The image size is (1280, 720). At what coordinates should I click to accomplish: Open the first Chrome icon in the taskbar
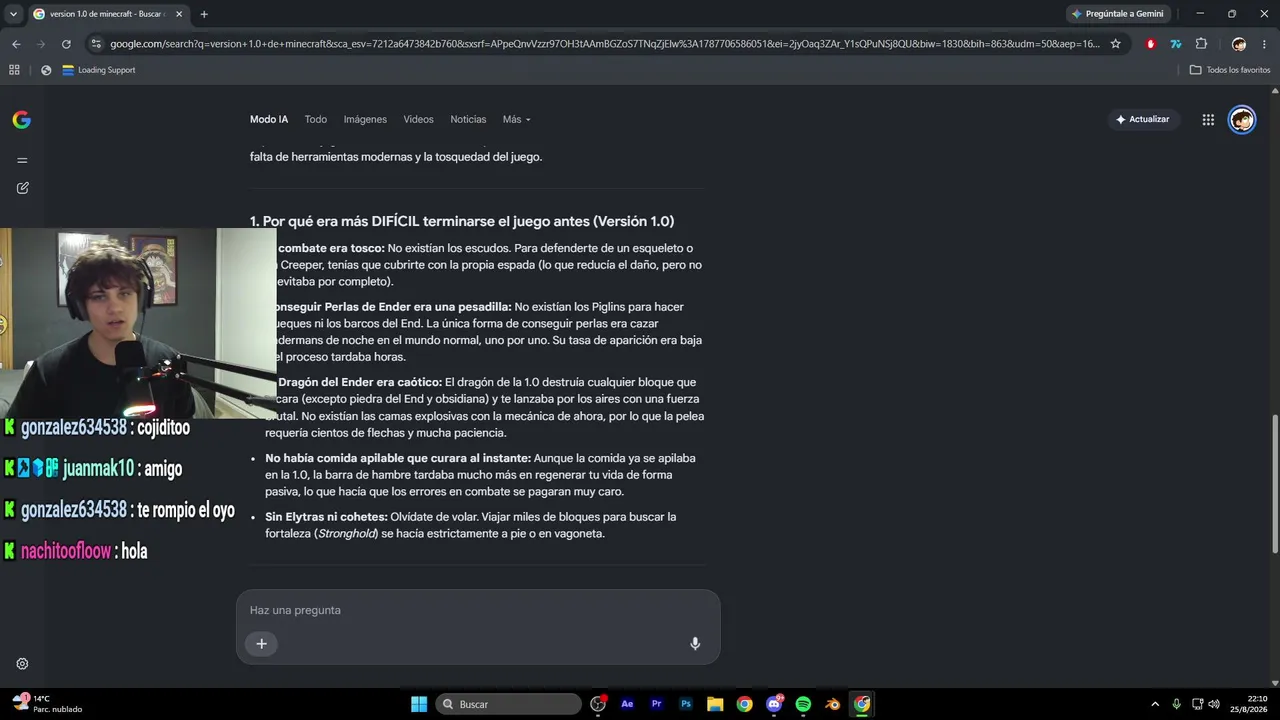(744, 704)
